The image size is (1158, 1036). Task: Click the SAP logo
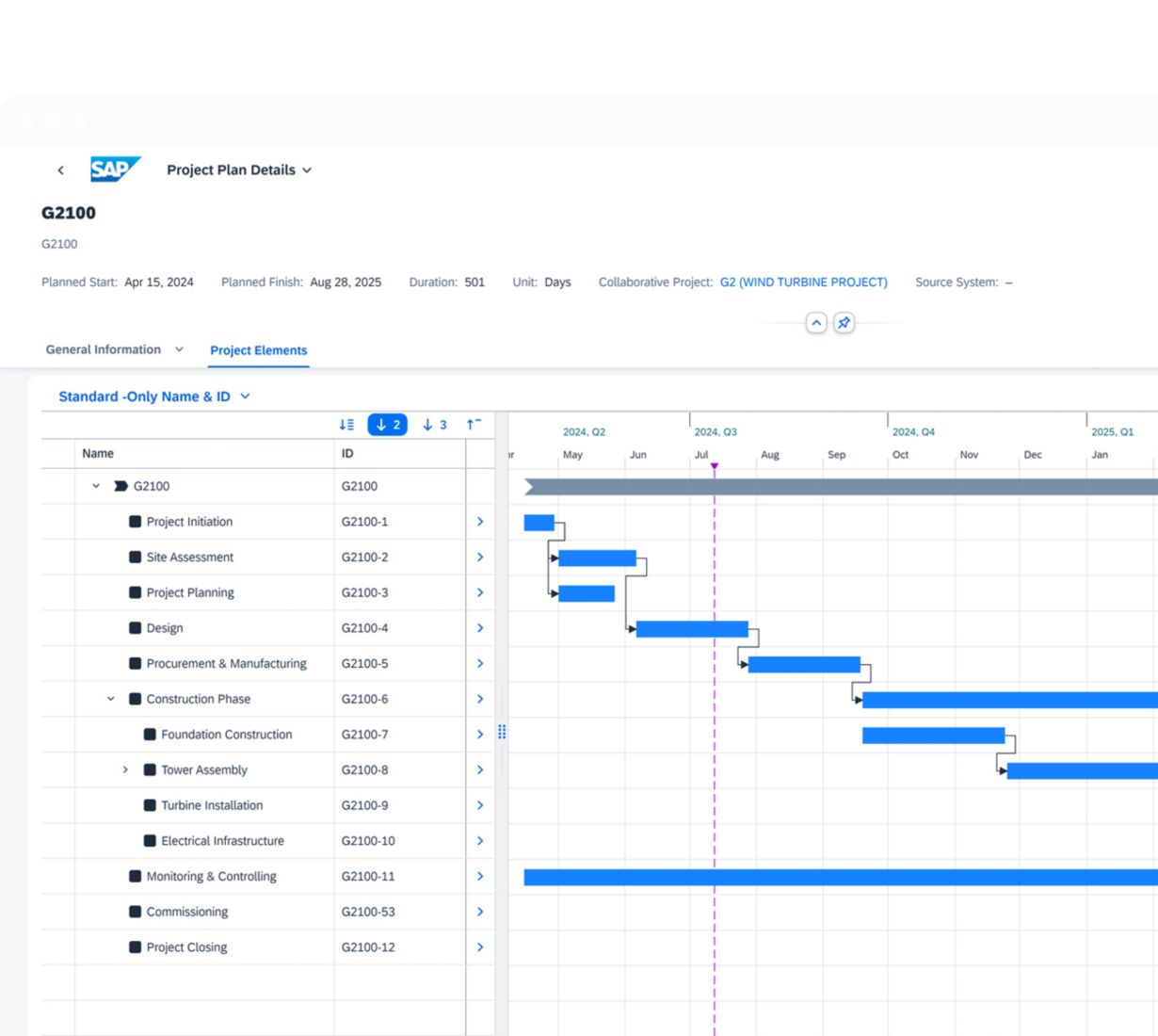pyautogui.click(x=115, y=170)
